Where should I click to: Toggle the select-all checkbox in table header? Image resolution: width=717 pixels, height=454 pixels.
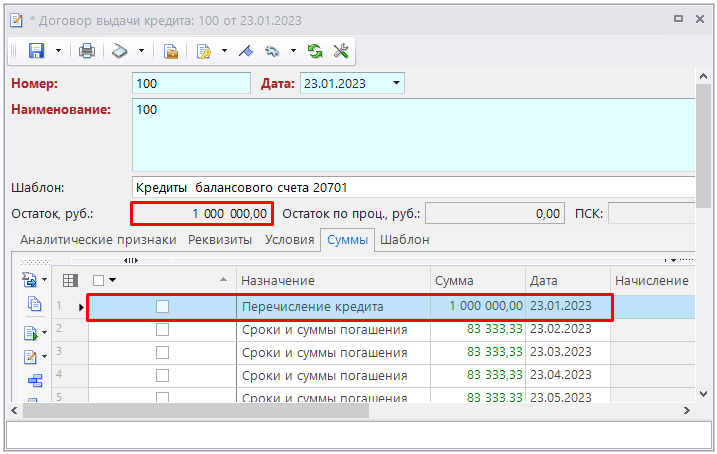pyautogui.click(x=98, y=281)
